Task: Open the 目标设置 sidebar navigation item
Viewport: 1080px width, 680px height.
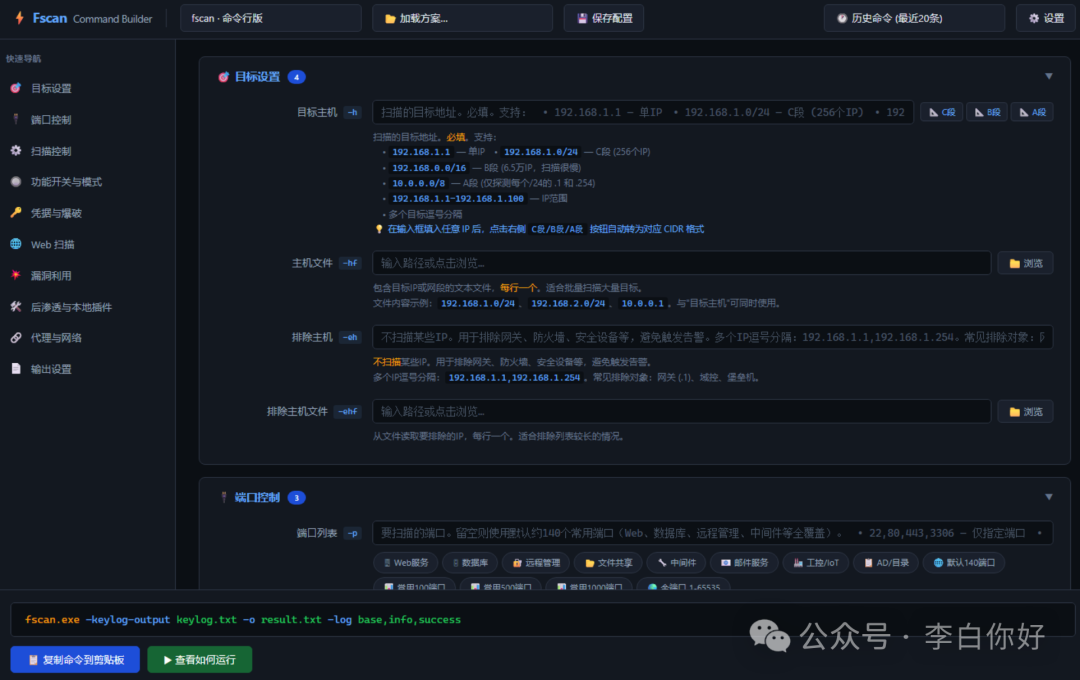Action: [x=51, y=88]
